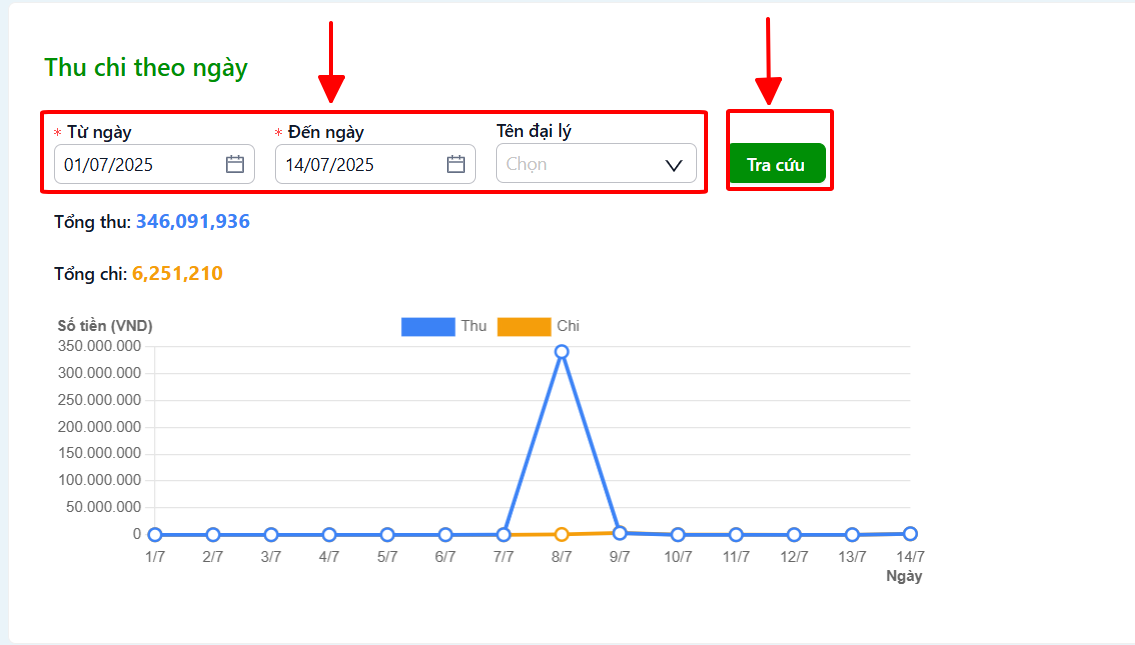The height and width of the screenshot is (645, 1135).
Task: Select the data point at 1/7
Action: (155, 535)
